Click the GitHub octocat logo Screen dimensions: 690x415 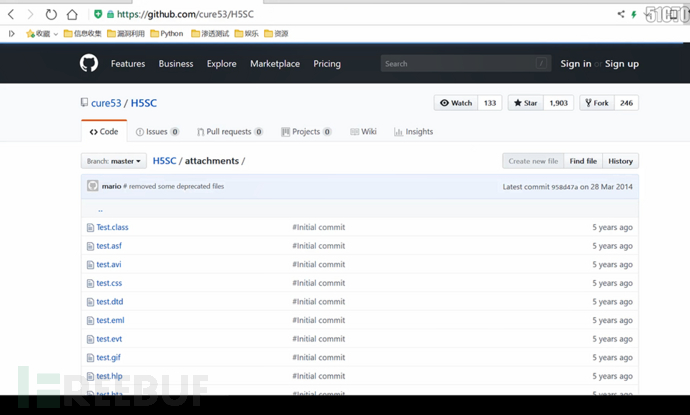tap(89, 63)
